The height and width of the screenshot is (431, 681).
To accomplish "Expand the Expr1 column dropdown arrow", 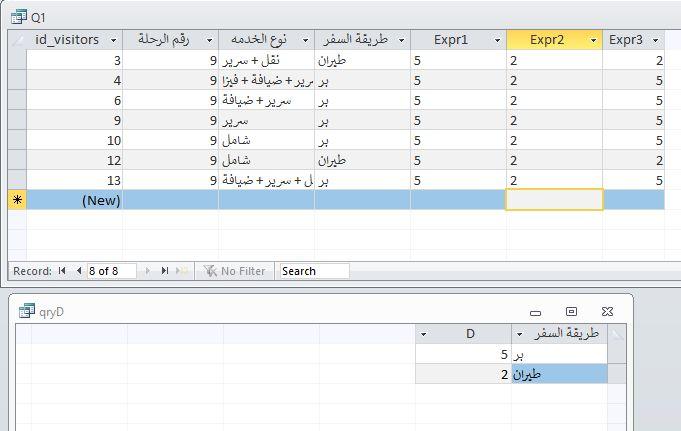I will point(497,40).
